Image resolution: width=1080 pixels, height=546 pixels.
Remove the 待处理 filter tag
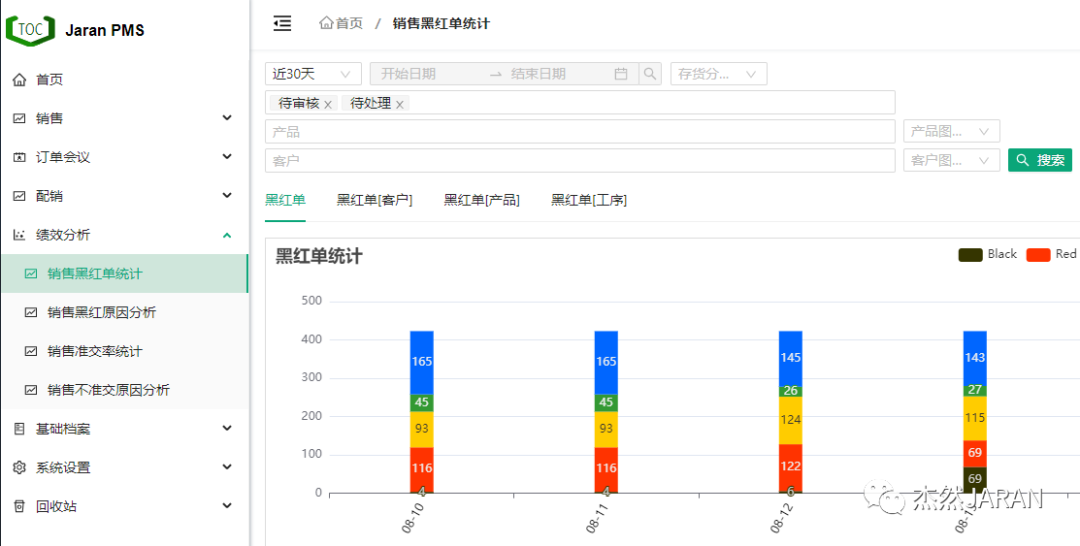click(400, 104)
